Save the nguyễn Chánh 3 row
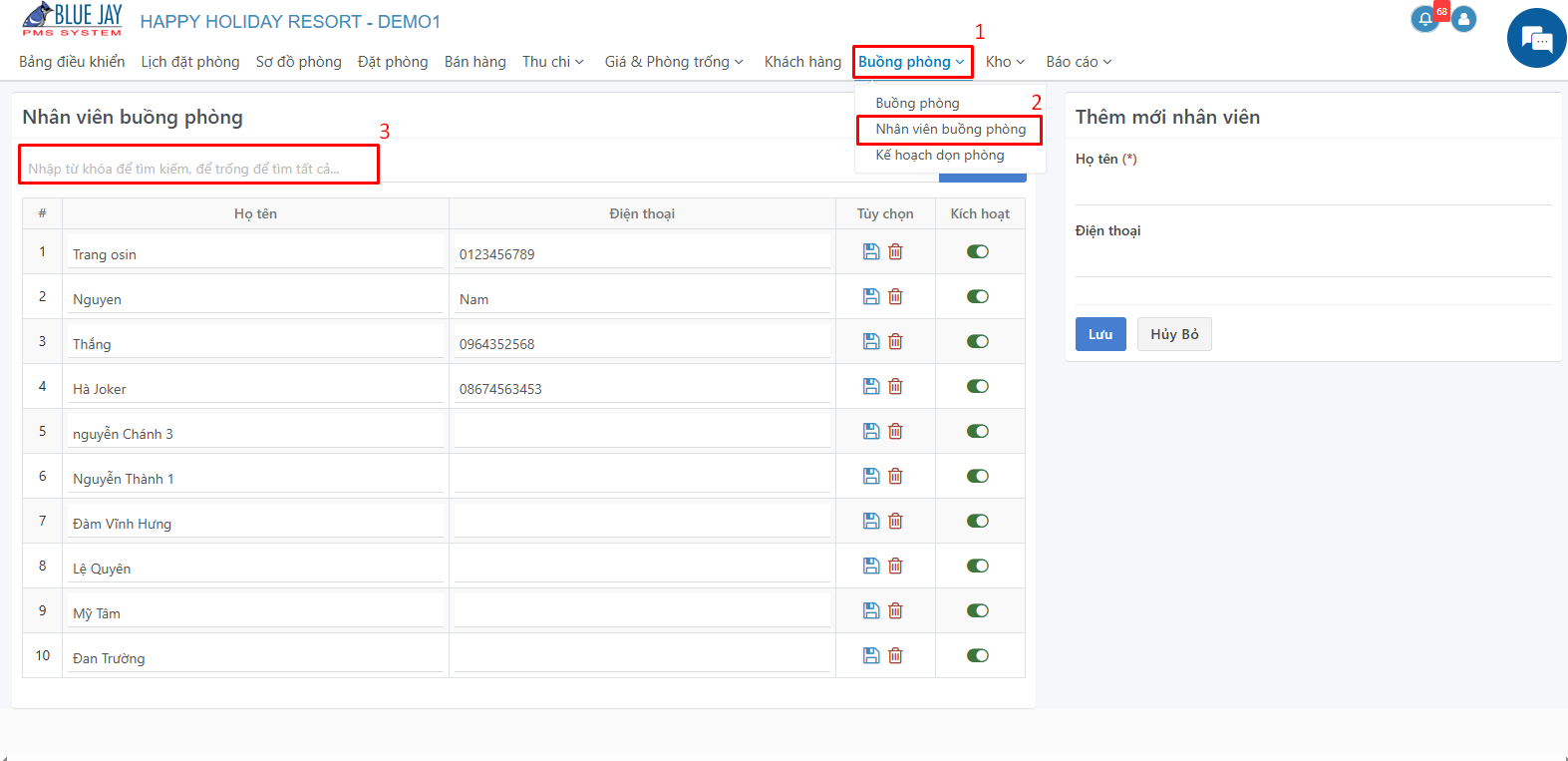 (871, 431)
